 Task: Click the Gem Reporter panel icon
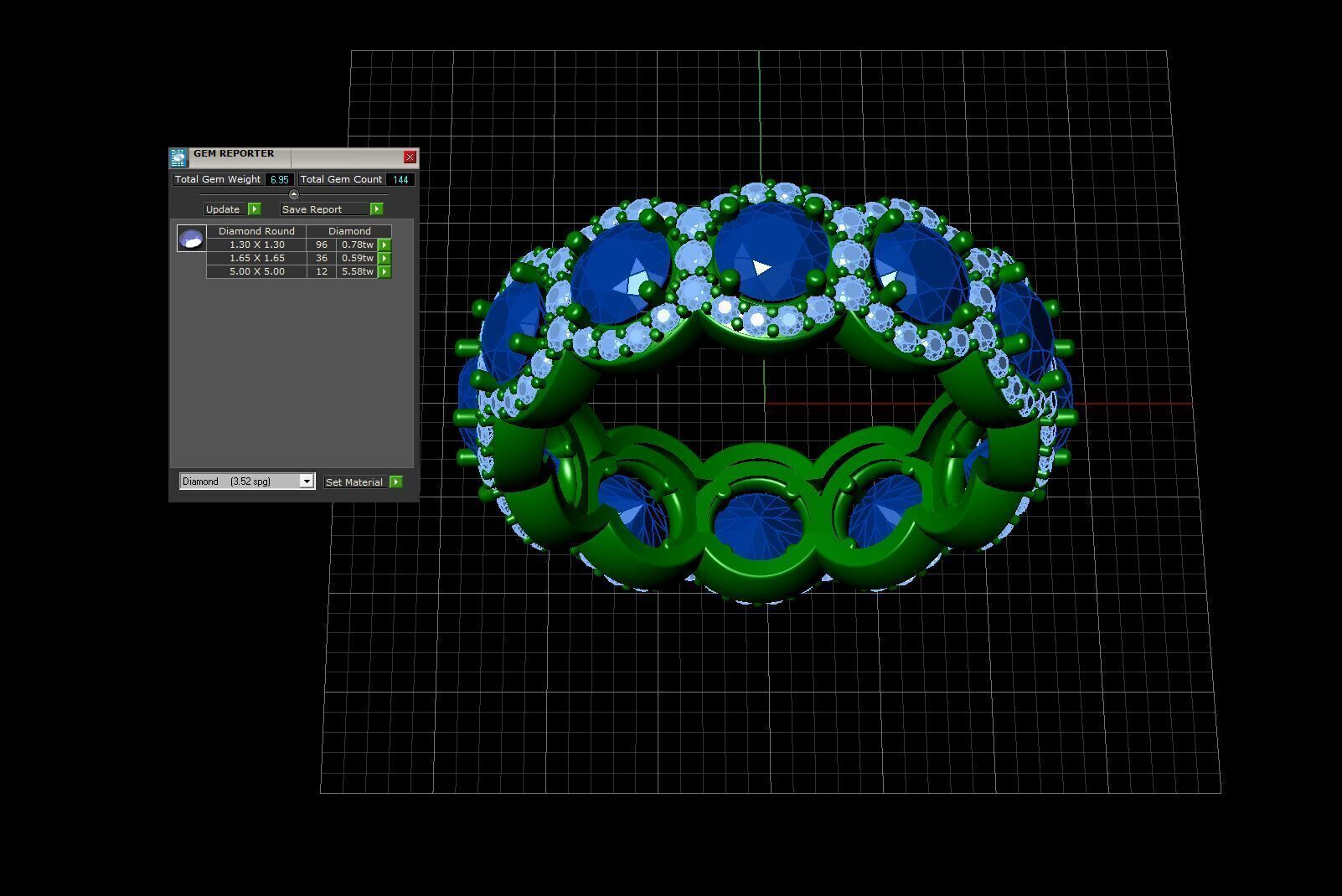178,157
